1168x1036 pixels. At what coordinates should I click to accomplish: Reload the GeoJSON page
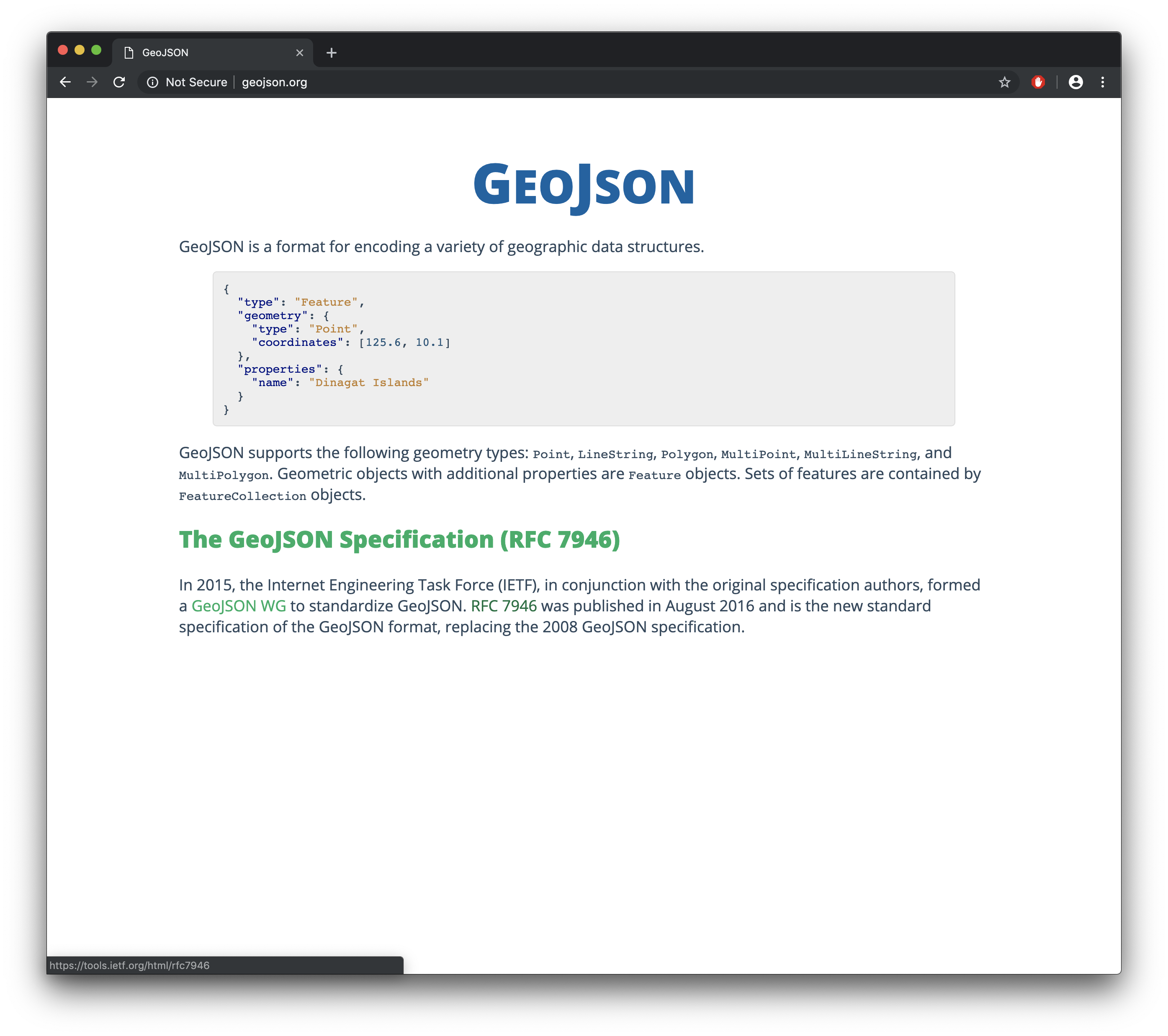119,82
